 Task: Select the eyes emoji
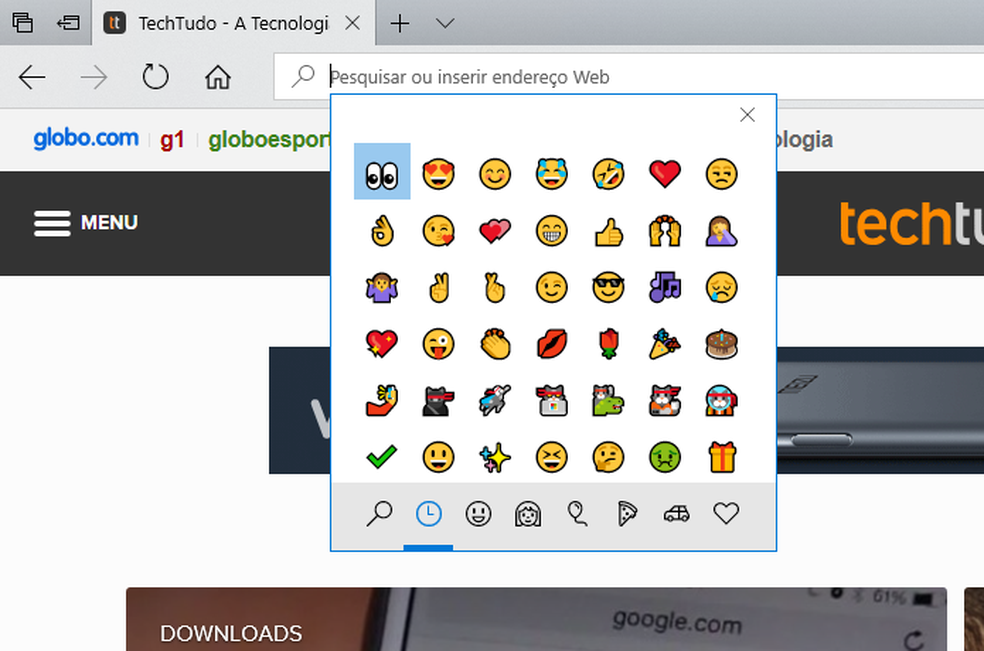[381, 172]
